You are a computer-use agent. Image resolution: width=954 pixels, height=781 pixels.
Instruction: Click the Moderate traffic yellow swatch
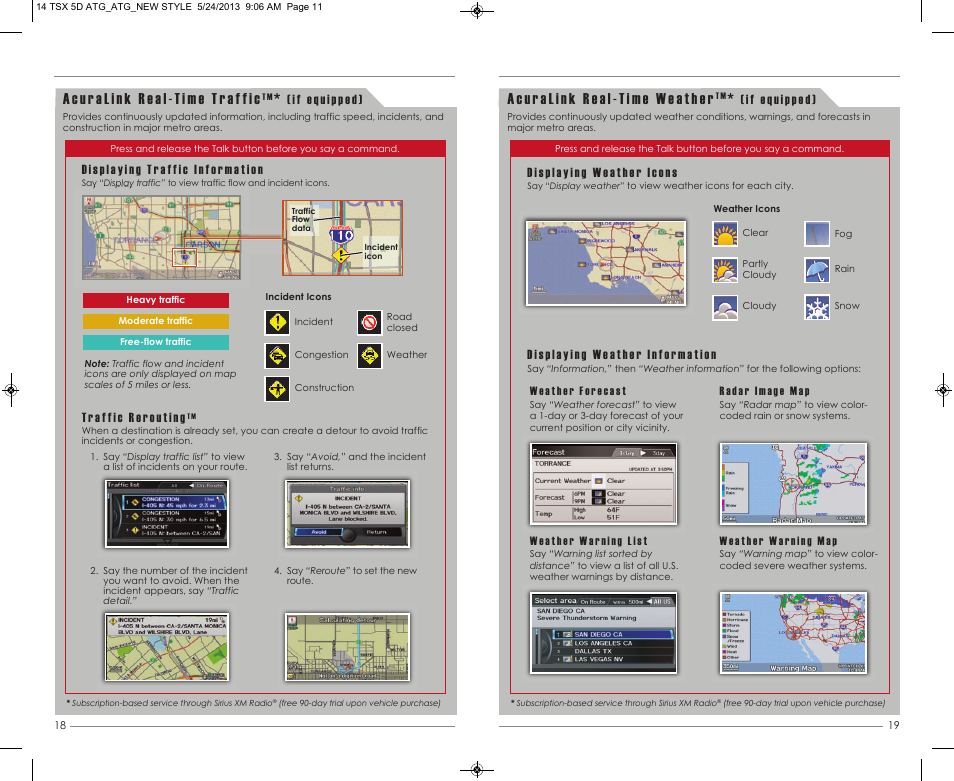point(156,321)
